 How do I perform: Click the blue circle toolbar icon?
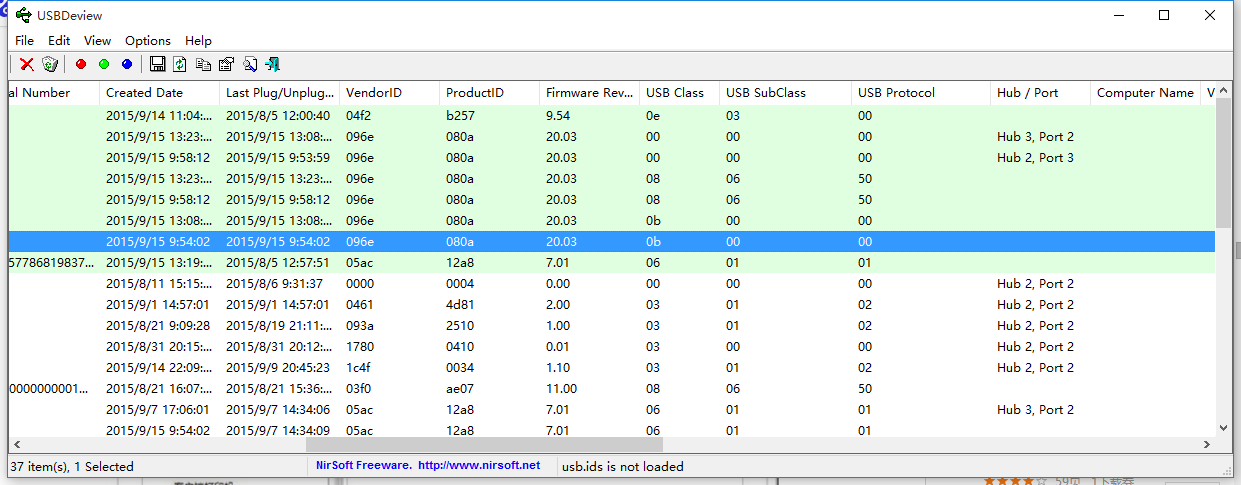click(x=127, y=65)
